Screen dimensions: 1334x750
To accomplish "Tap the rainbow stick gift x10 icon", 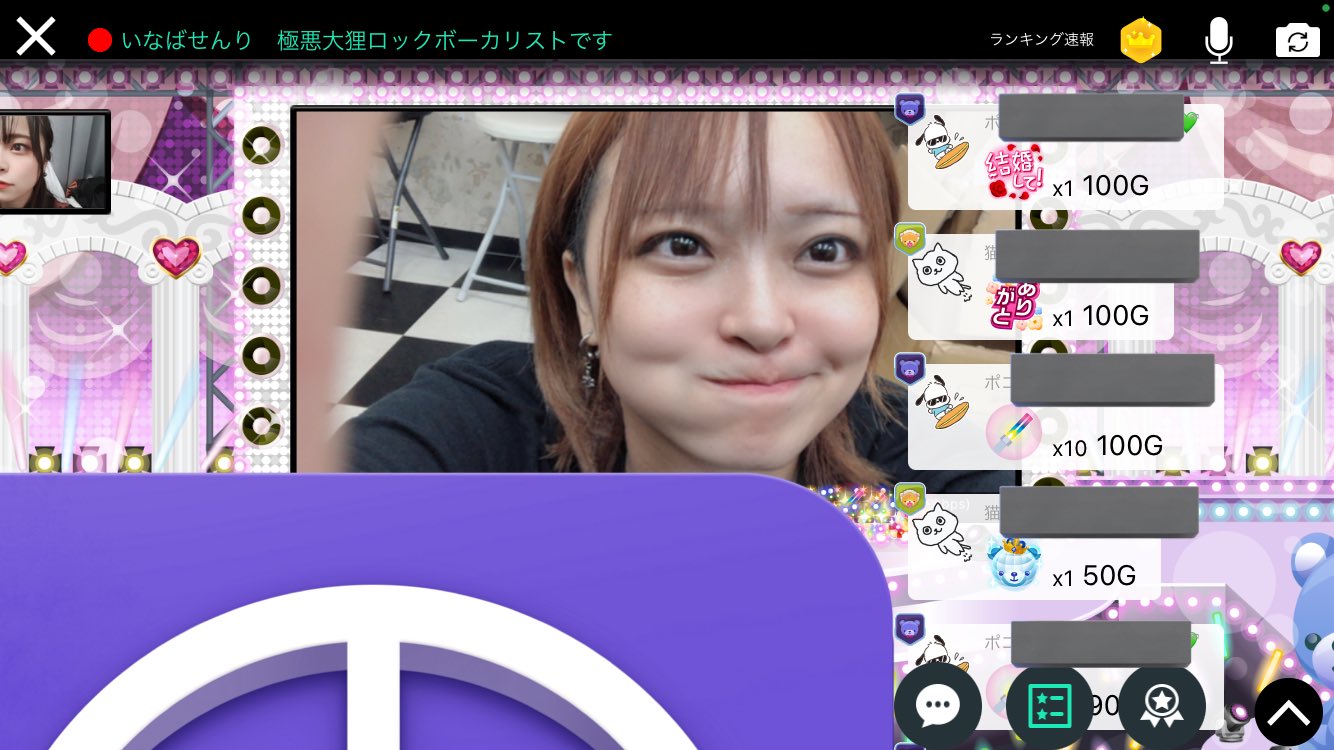I will click(1014, 434).
